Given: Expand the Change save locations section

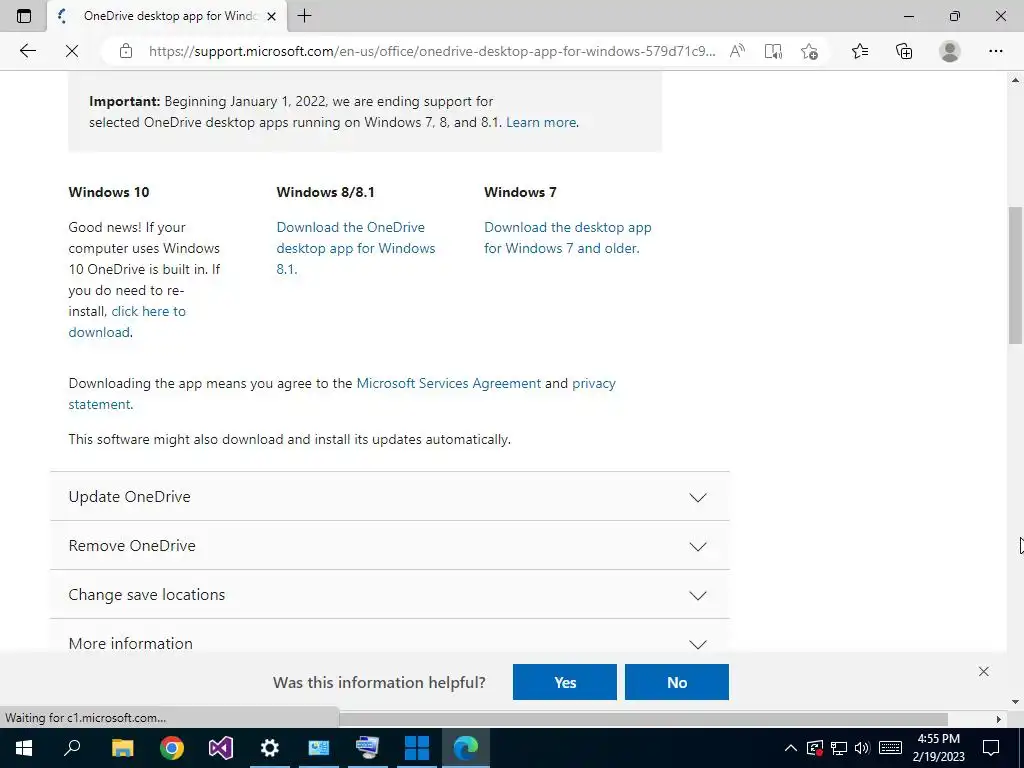Looking at the screenshot, I should [390, 594].
